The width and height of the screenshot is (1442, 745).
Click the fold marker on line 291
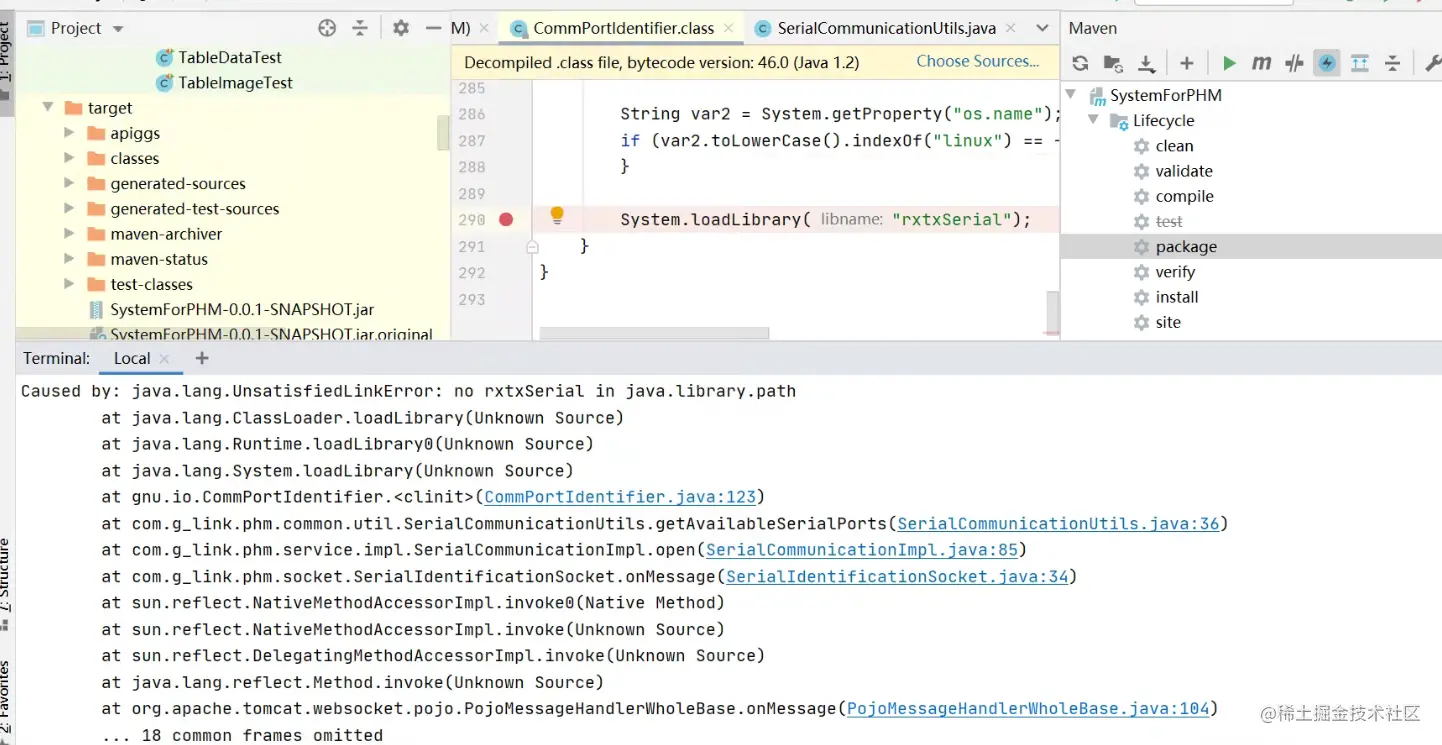coord(532,246)
